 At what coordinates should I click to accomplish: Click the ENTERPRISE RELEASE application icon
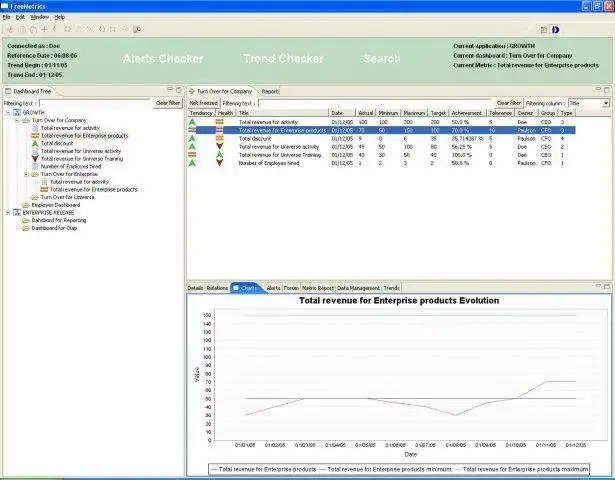point(17,213)
